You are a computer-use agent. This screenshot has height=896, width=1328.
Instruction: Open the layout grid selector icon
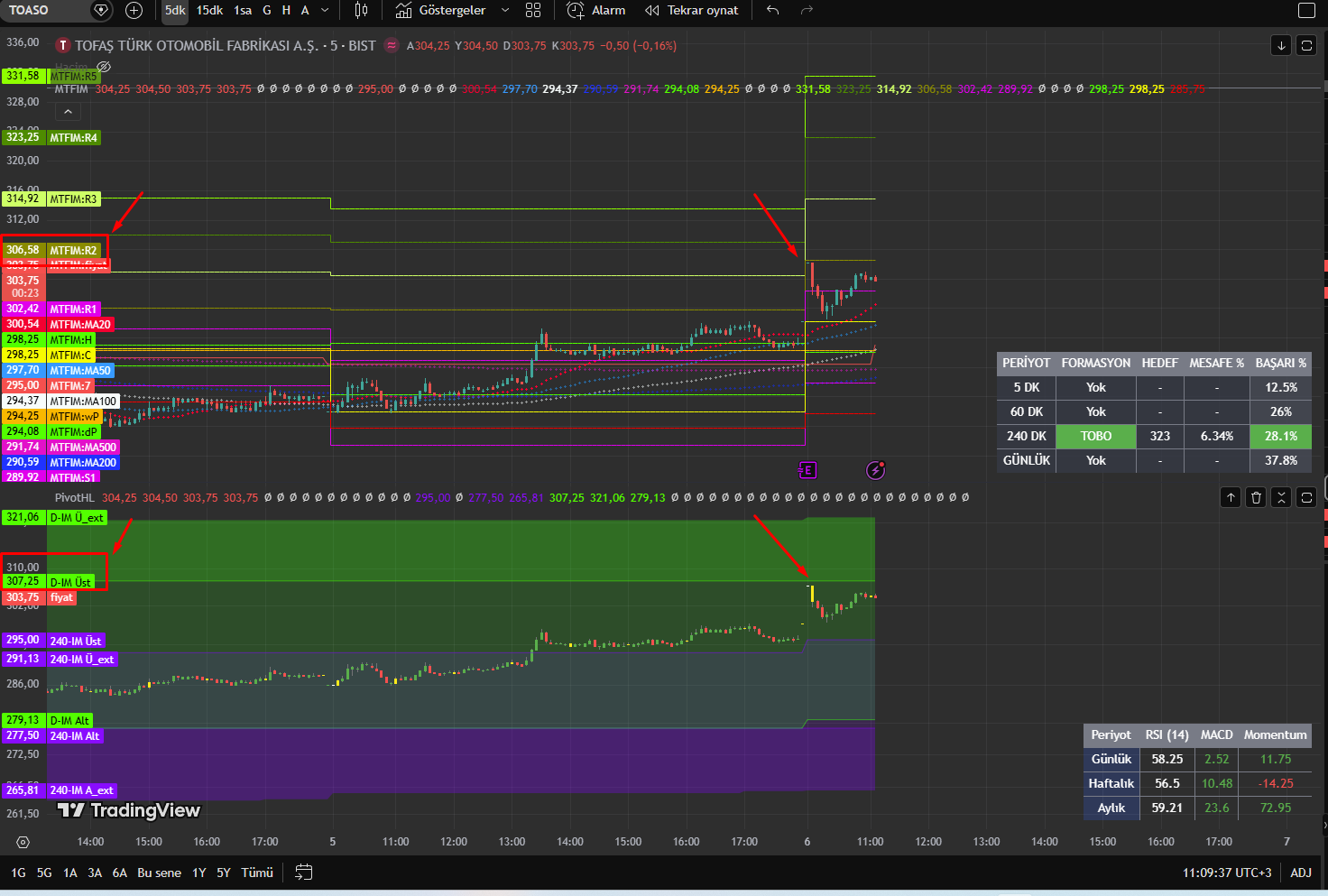point(533,11)
